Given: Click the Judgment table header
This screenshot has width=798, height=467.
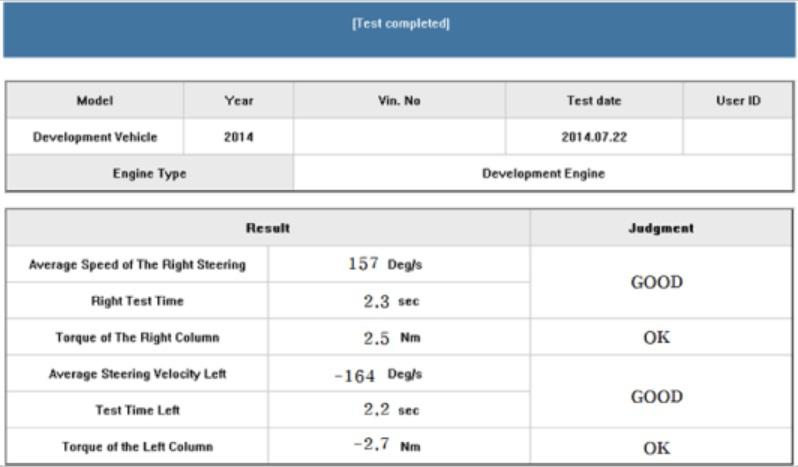Looking at the screenshot, I should pyautogui.click(x=660, y=228).
